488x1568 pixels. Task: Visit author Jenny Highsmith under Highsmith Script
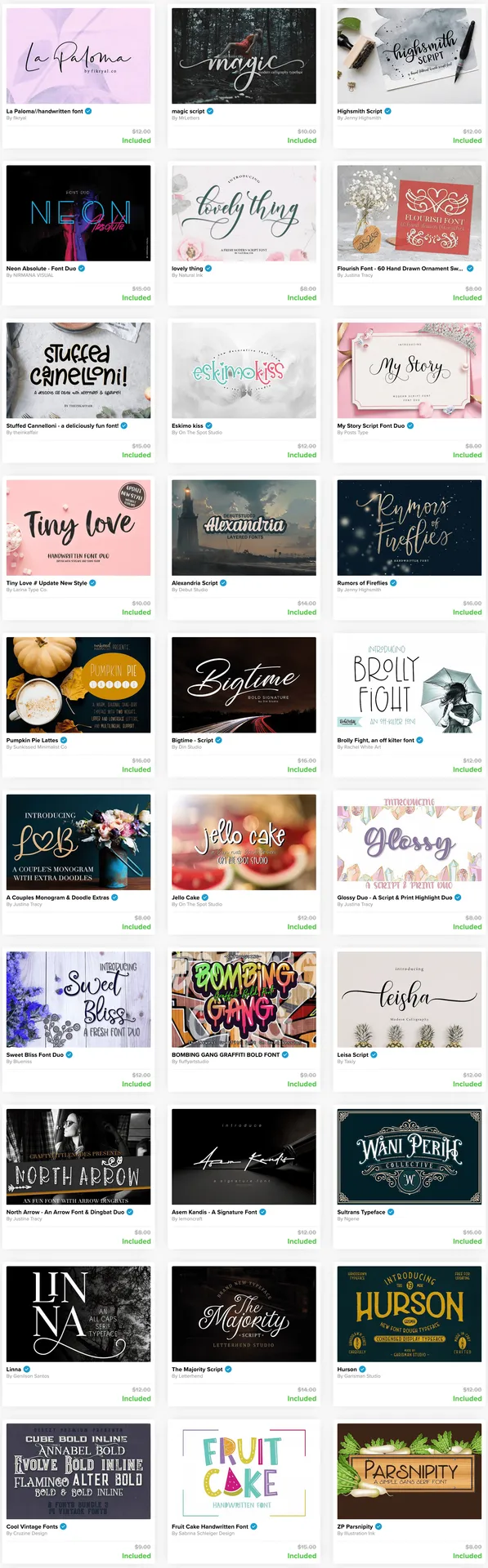[x=361, y=118]
